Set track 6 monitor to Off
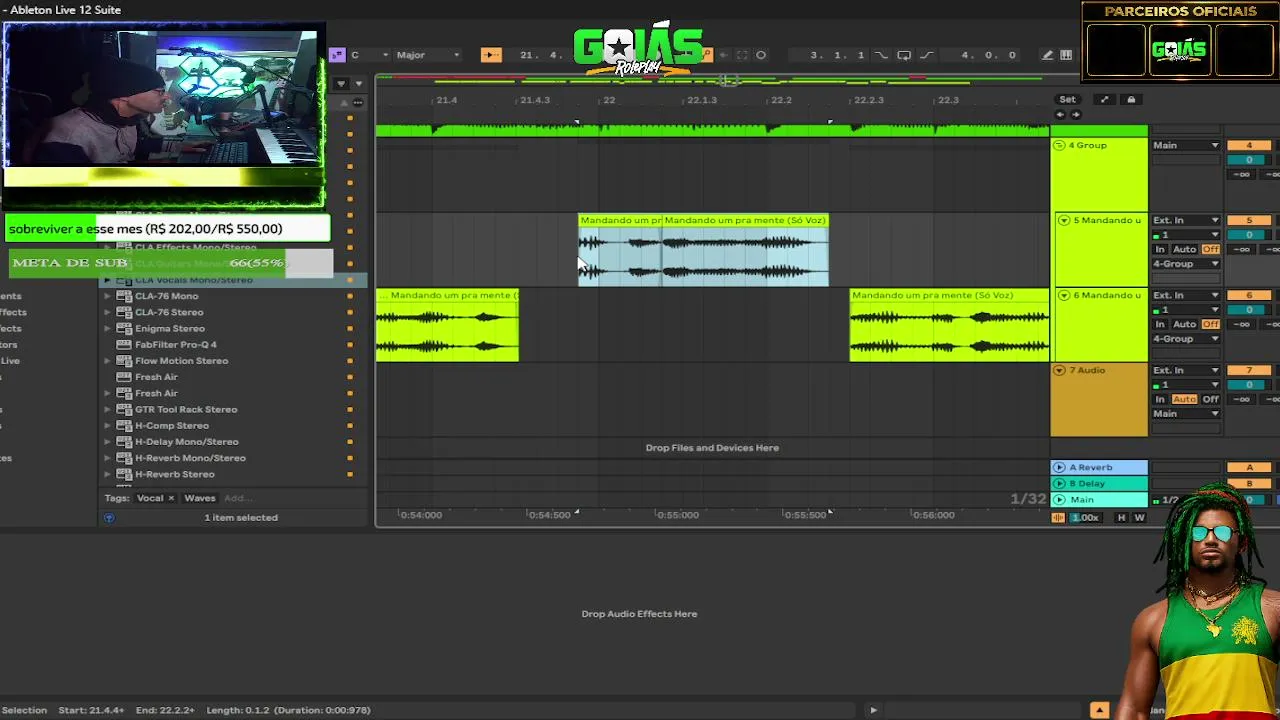The height and width of the screenshot is (720, 1280). point(1210,324)
